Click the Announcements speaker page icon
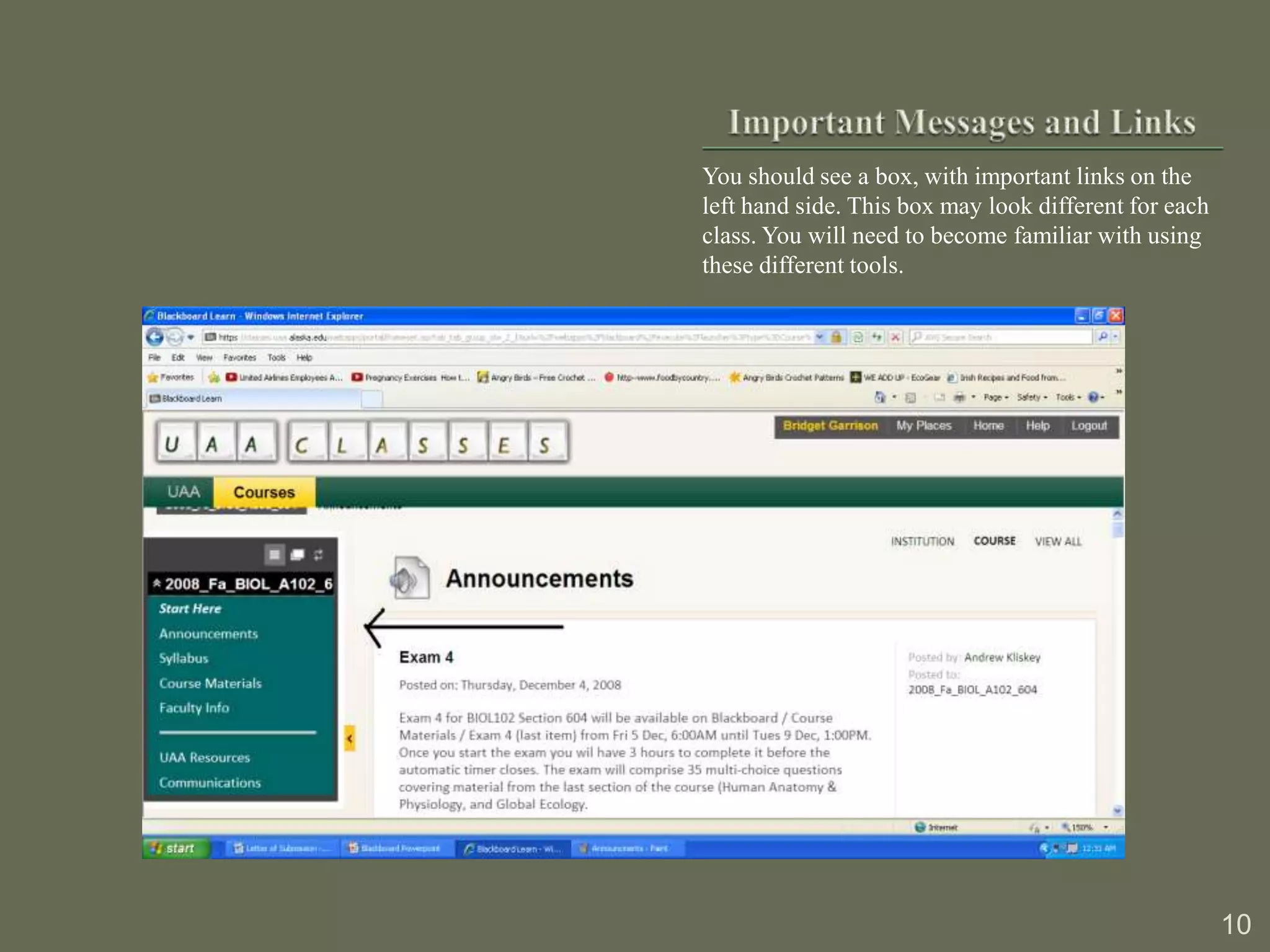This screenshot has height=952, width=1270. click(x=409, y=578)
